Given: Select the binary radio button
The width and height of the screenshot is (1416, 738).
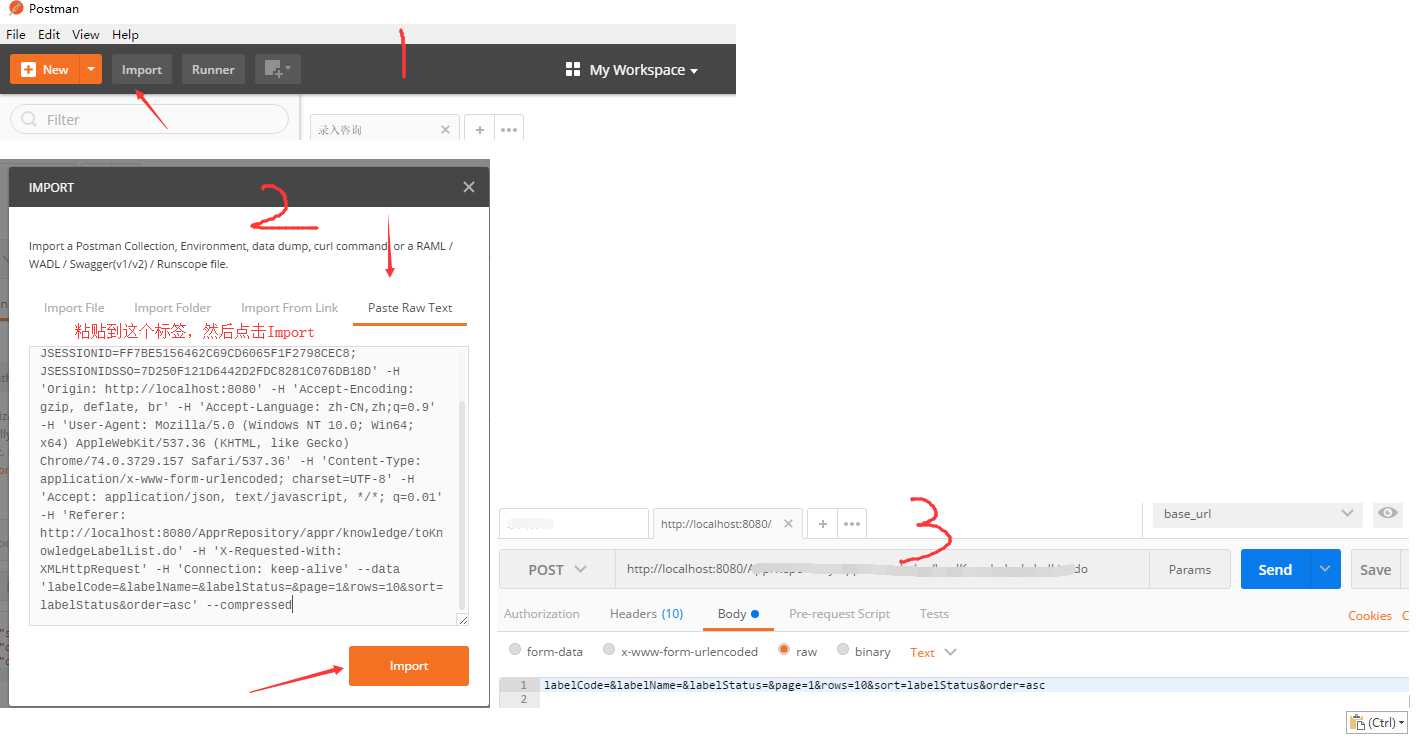Looking at the screenshot, I should [843, 650].
